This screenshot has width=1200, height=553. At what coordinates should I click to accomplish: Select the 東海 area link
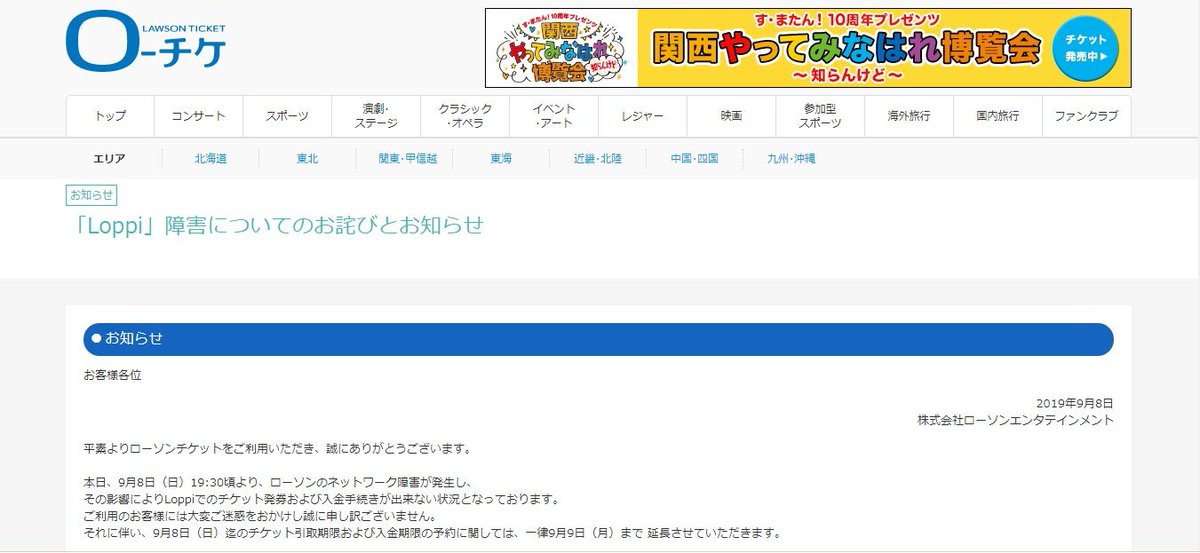click(501, 159)
